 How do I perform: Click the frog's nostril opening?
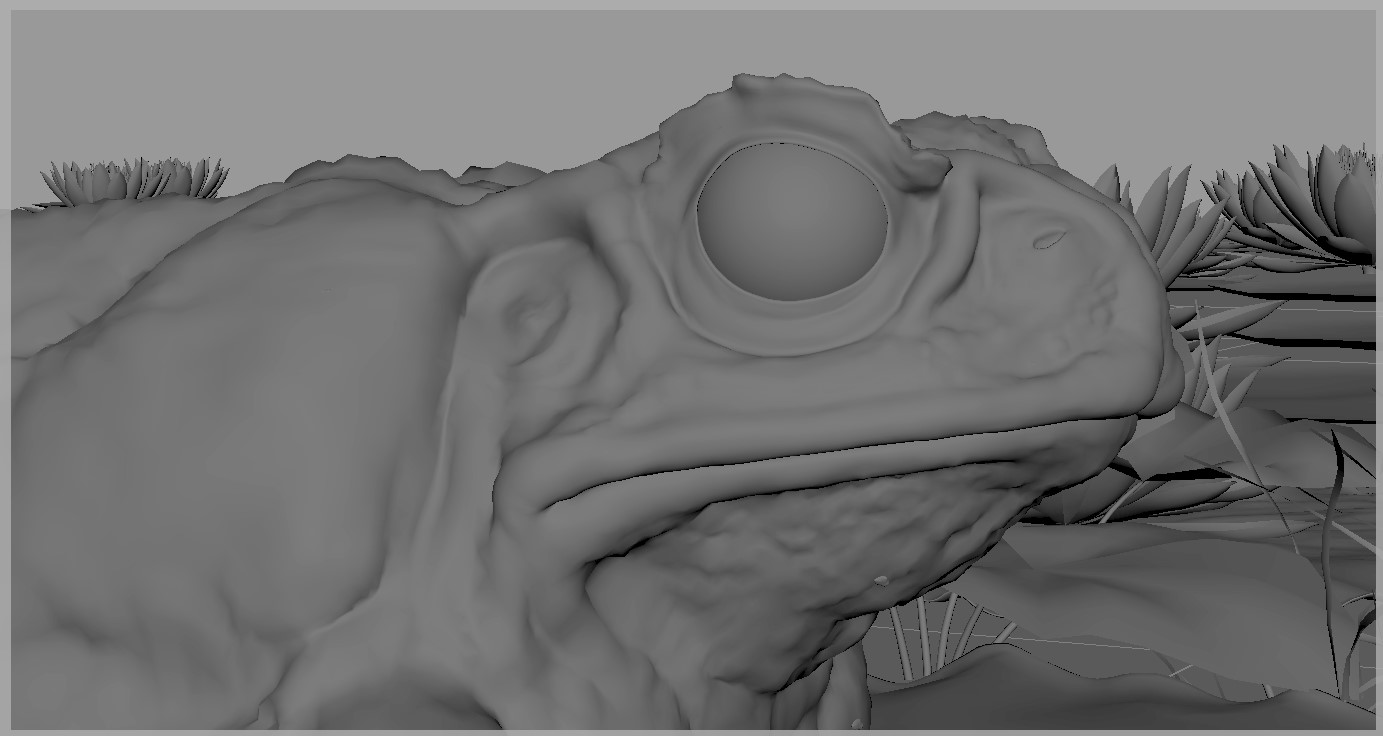[1049, 240]
